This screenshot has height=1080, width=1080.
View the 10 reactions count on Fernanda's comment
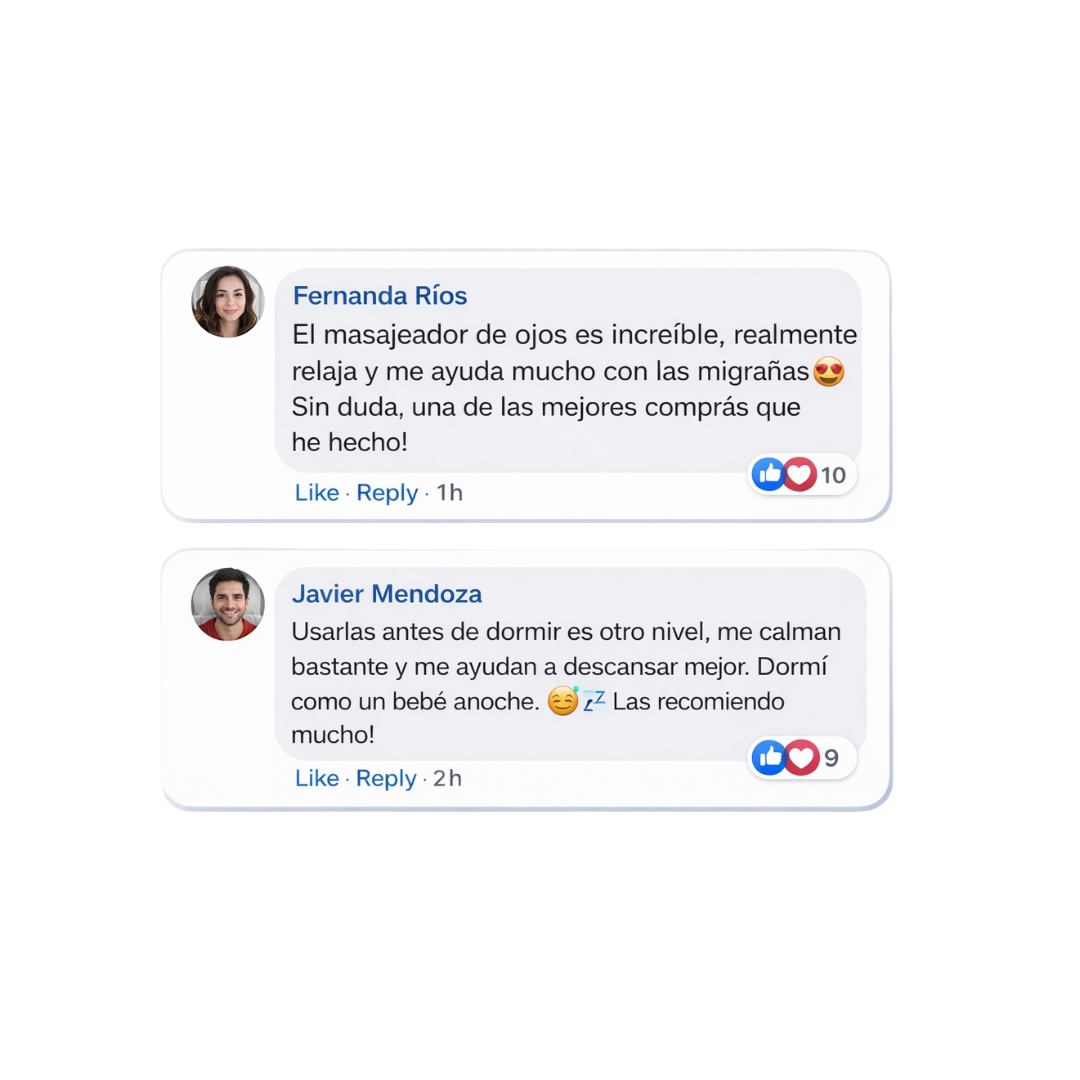(833, 475)
